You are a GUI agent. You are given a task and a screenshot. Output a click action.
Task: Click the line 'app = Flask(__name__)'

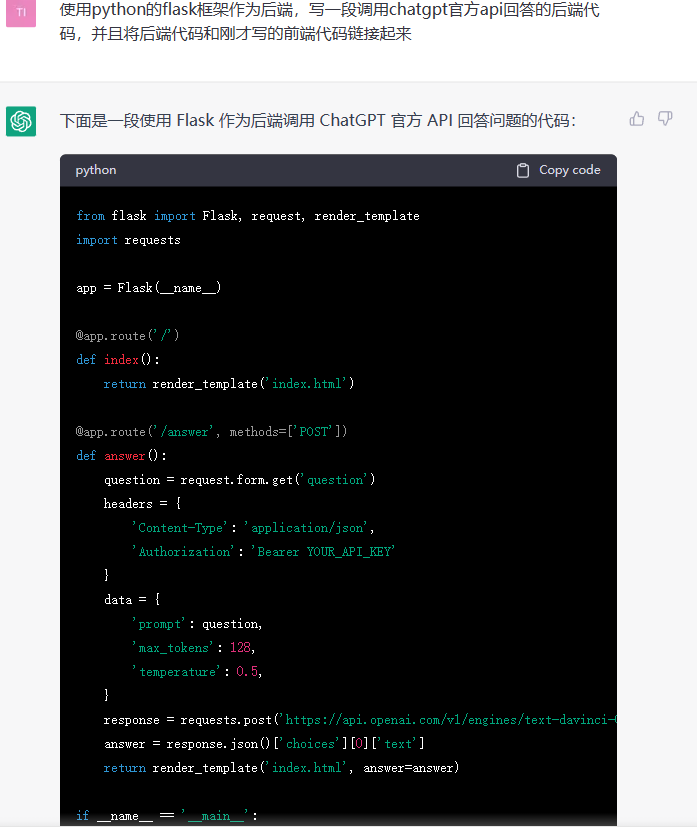(x=148, y=288)
